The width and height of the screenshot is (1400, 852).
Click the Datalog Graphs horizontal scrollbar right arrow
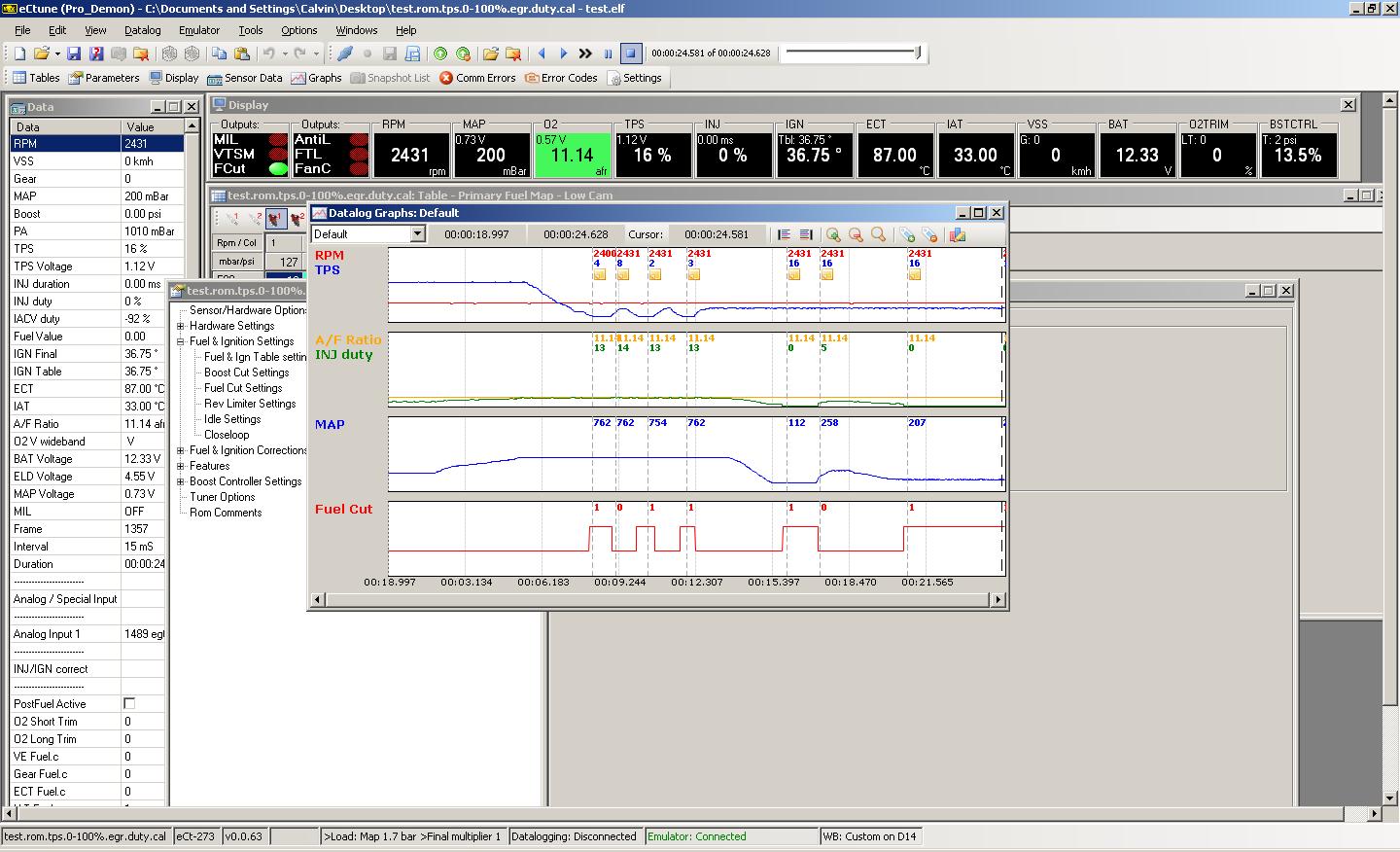(997, 599)
